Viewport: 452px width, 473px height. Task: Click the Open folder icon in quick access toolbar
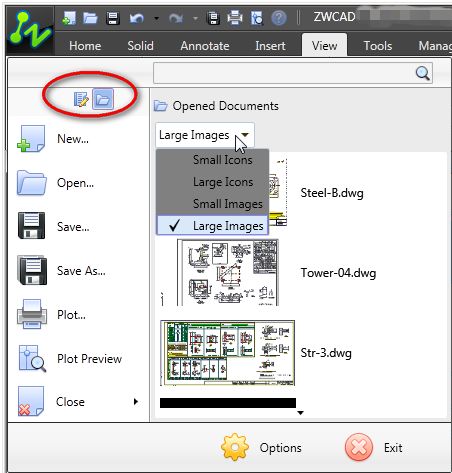click(90, 18)
